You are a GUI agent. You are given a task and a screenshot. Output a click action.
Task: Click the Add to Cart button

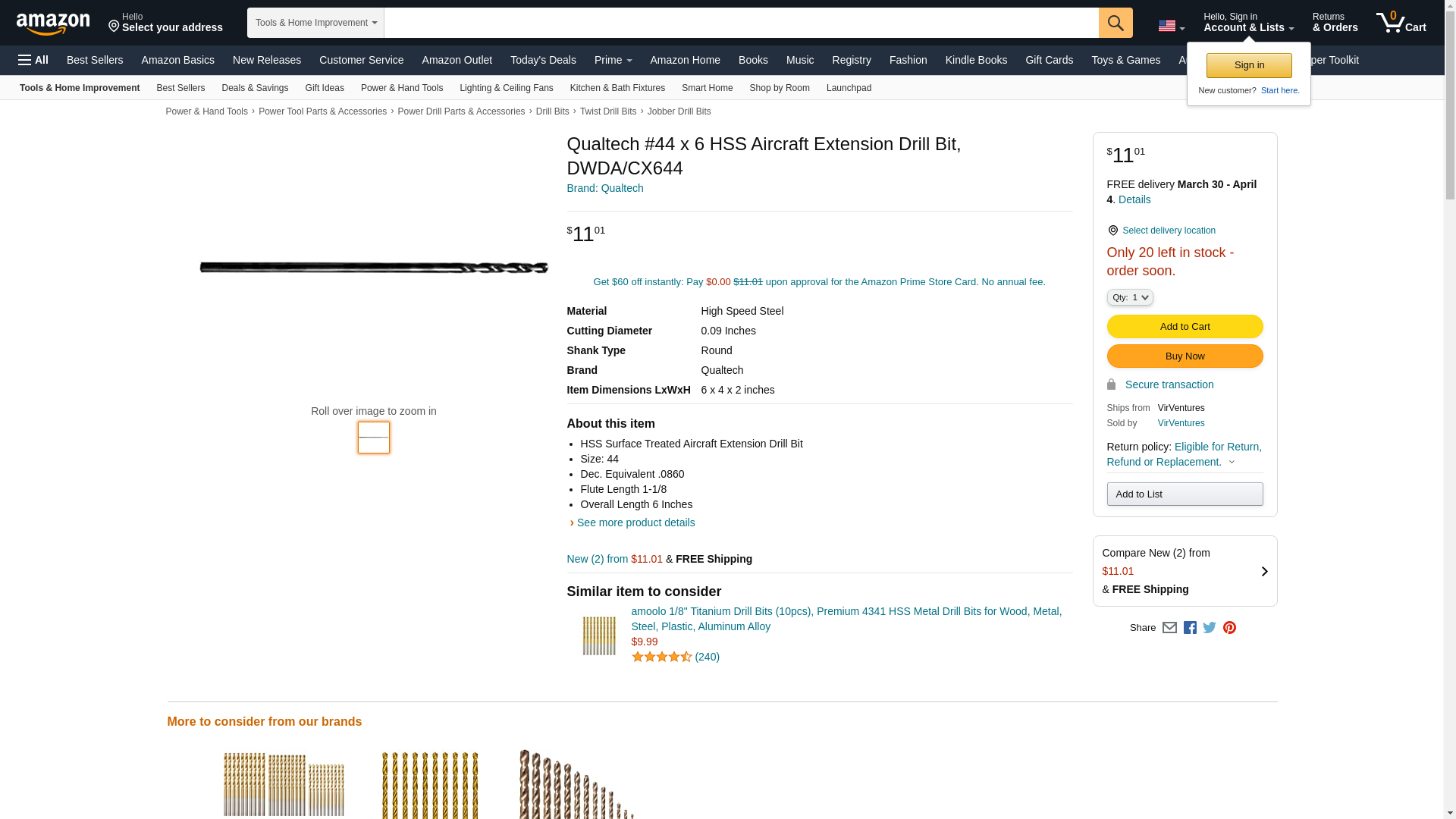pos(1185,327)
